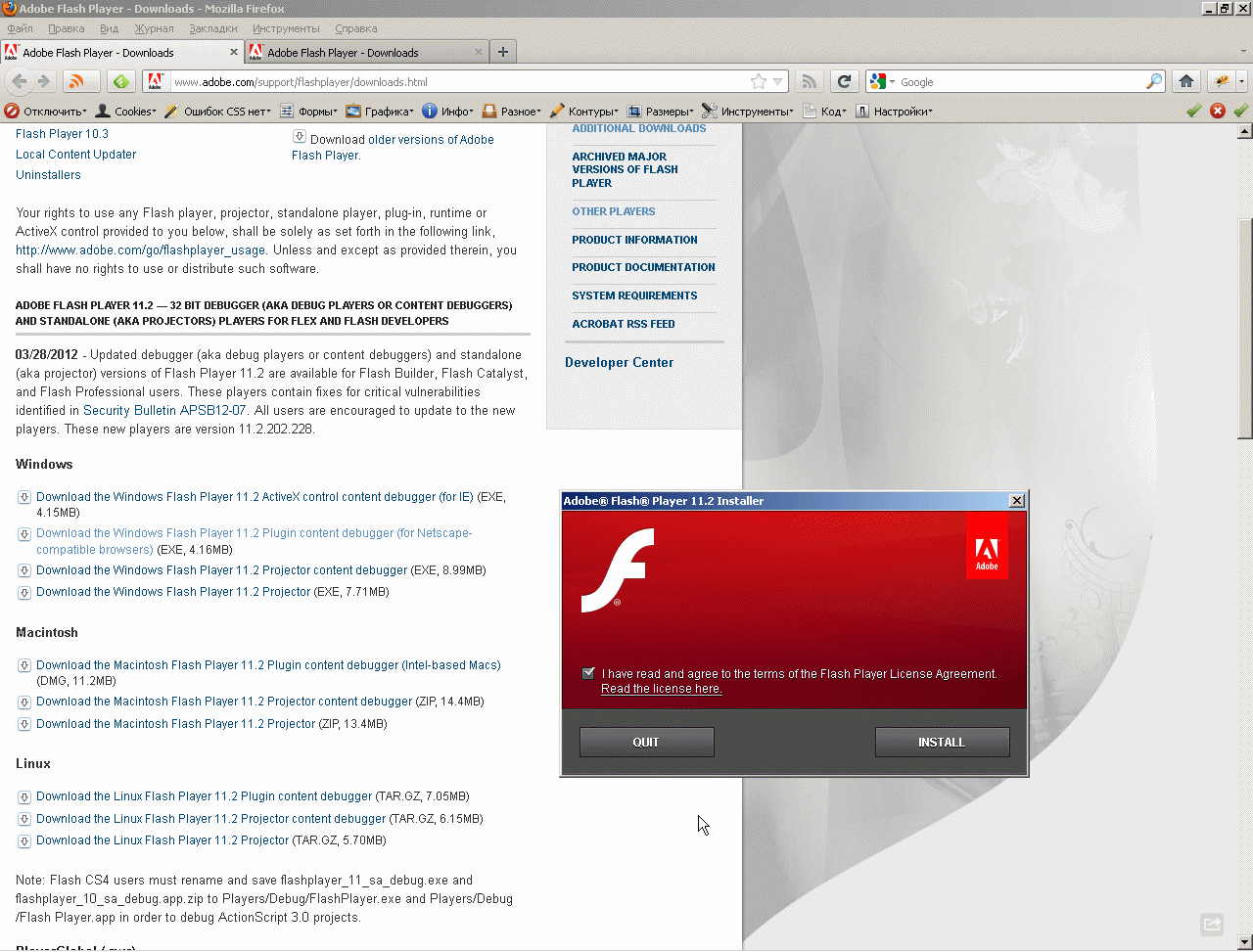1253x952 pixels.
Task: Open the Cookies dropdown
Action: tap(126, 112)
